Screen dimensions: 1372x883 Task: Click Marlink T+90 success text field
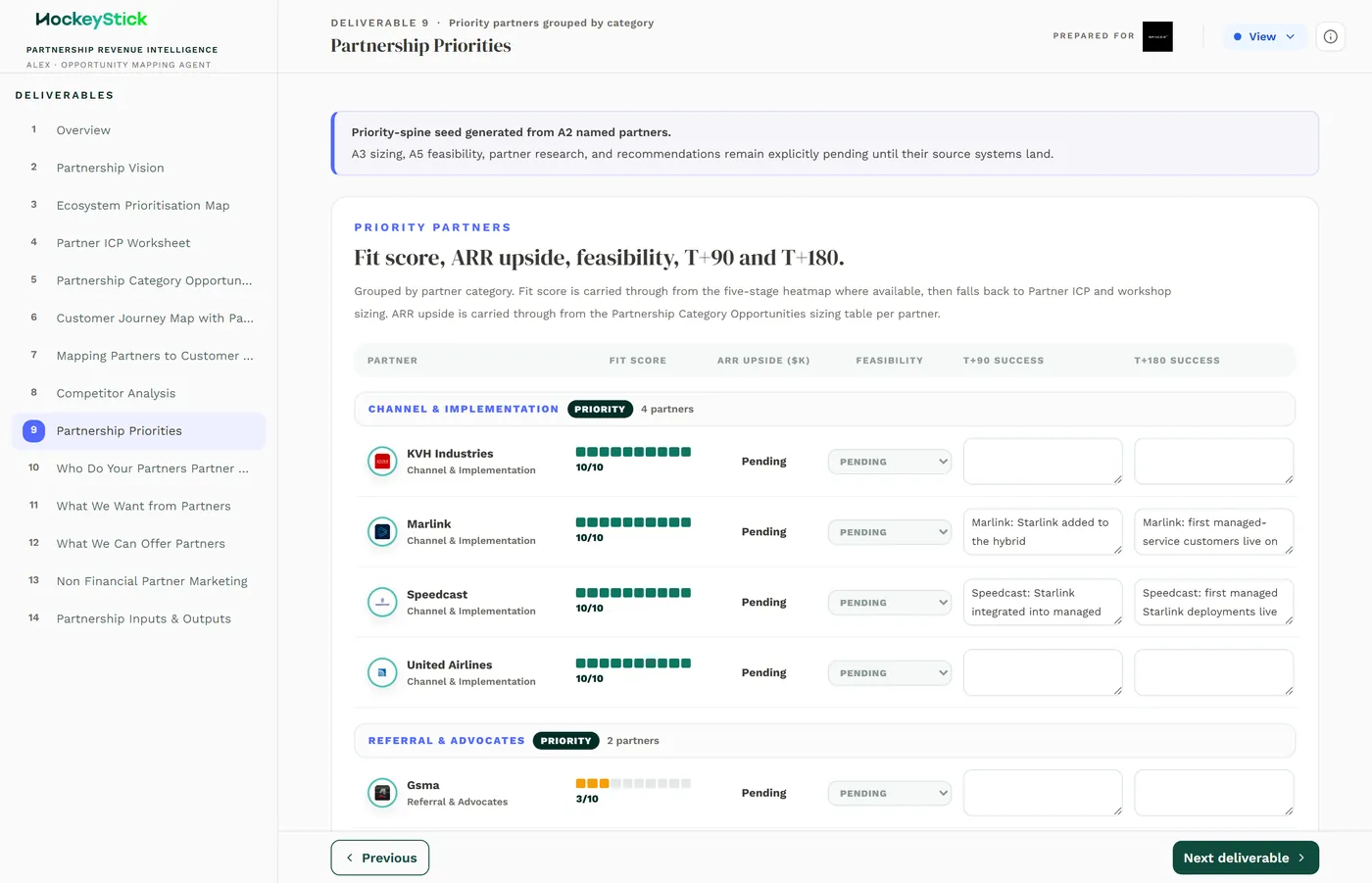pyautogui.click(x=1043, y=532)
